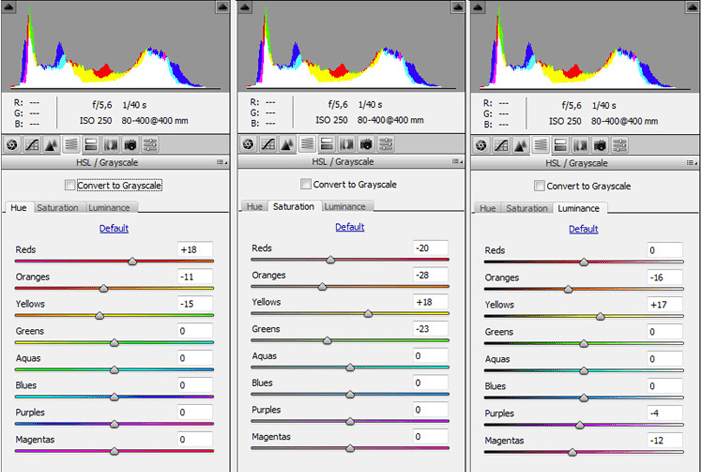Open Split Toning icon in middle panel
701x472 pixels.
pos(326,144)
